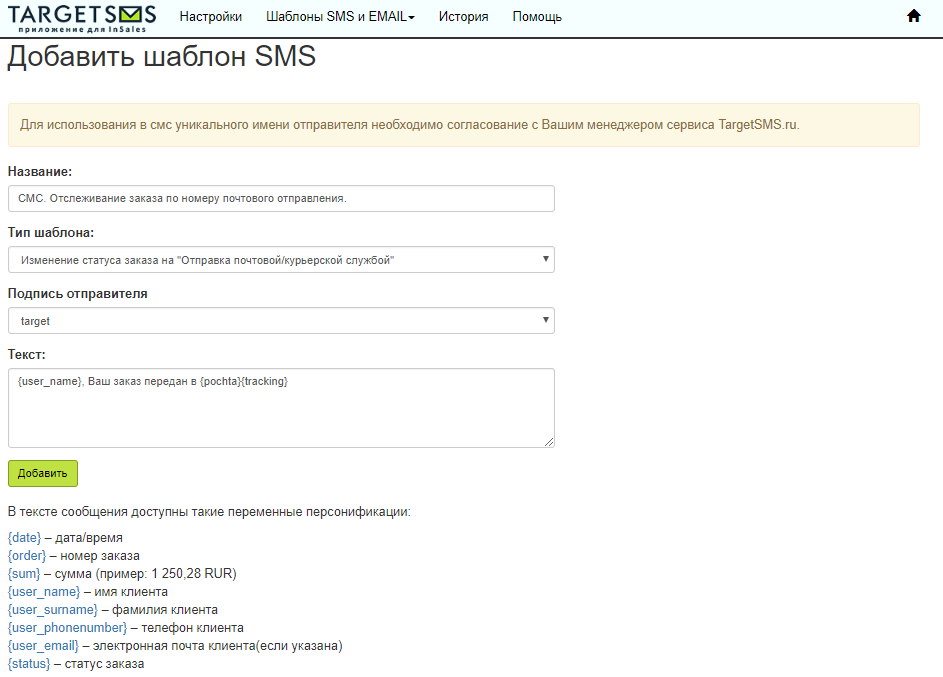Open the Подпись отправителя dropdown
This screenshot has height=677, width=943.
pyautogui.click(x=281, y=320)
